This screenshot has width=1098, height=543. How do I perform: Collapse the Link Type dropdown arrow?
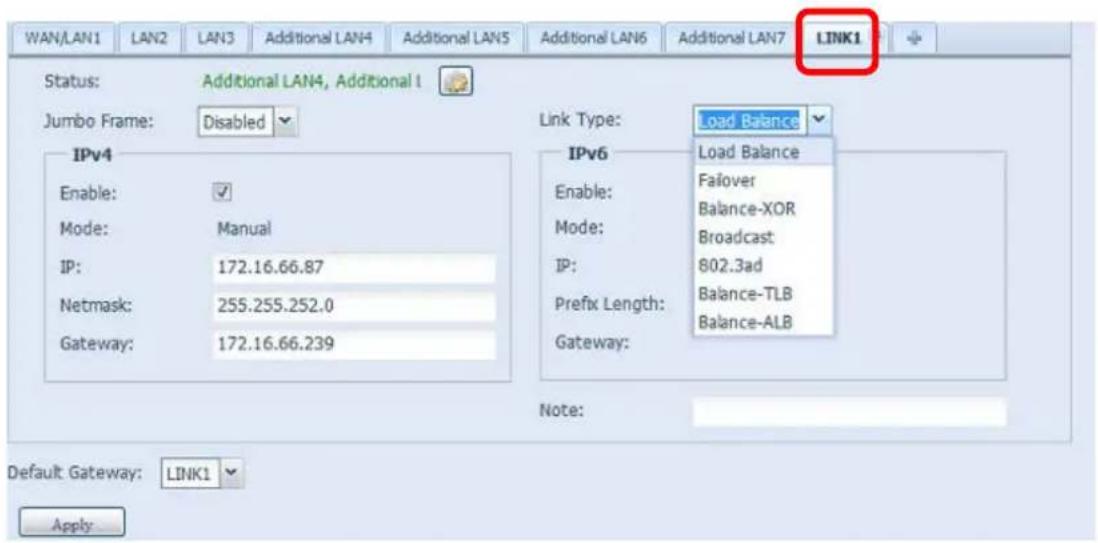[x=821, y=121]
